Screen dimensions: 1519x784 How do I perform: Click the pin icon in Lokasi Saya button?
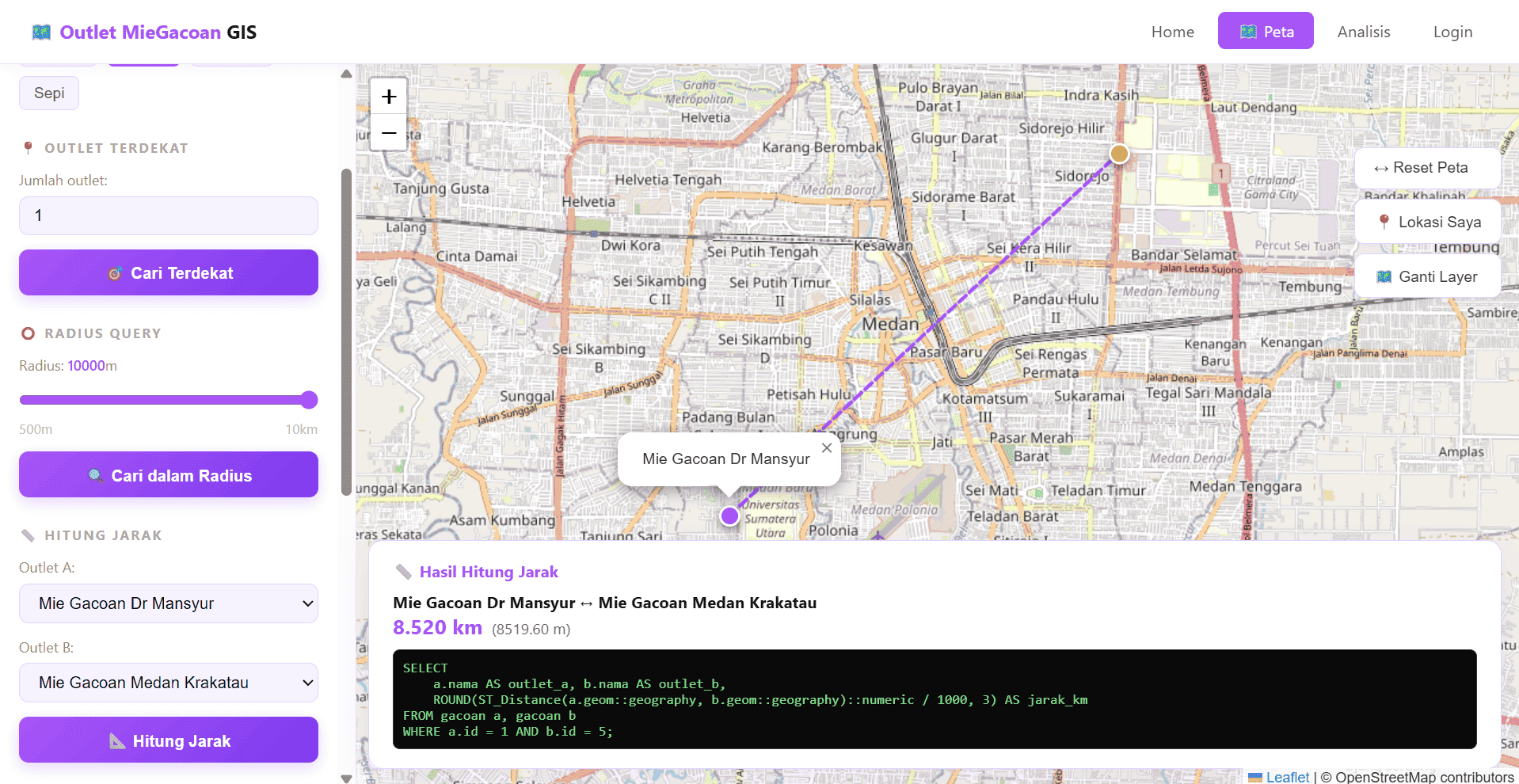click(1384, 222)
